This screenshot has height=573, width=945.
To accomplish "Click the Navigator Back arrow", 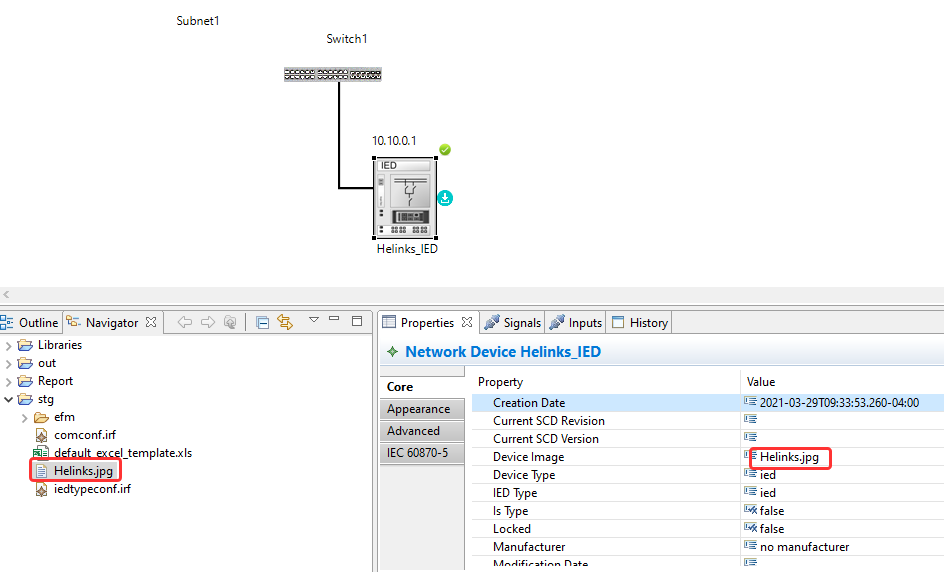I will coord(184,322).
